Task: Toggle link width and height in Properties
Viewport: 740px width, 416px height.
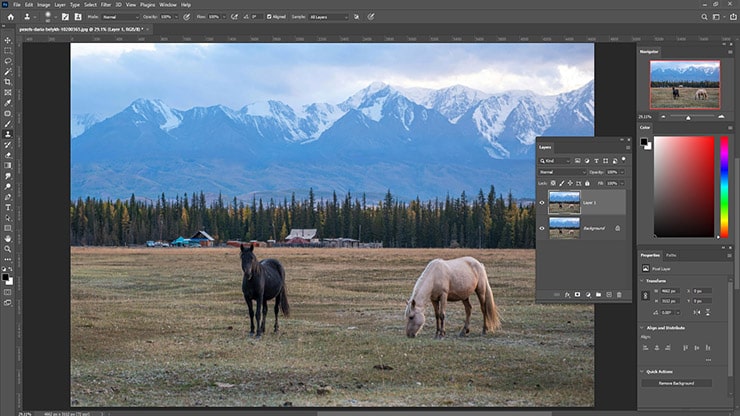Action: point(645,296)
